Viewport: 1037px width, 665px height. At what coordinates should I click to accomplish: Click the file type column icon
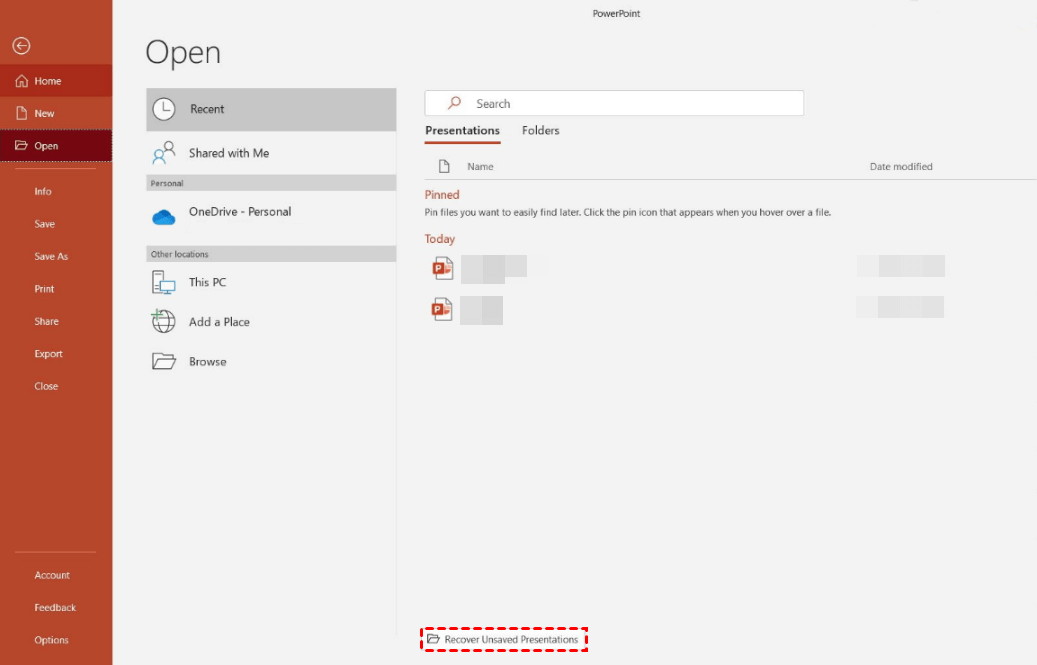point(444,167)
